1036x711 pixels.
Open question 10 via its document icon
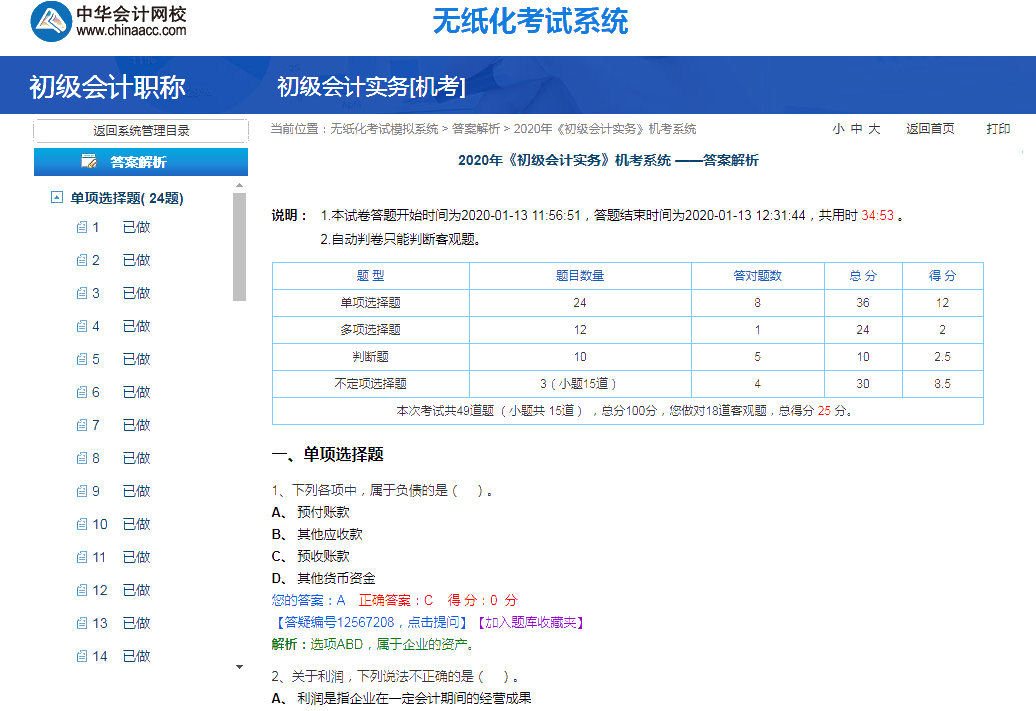(82, 524)
